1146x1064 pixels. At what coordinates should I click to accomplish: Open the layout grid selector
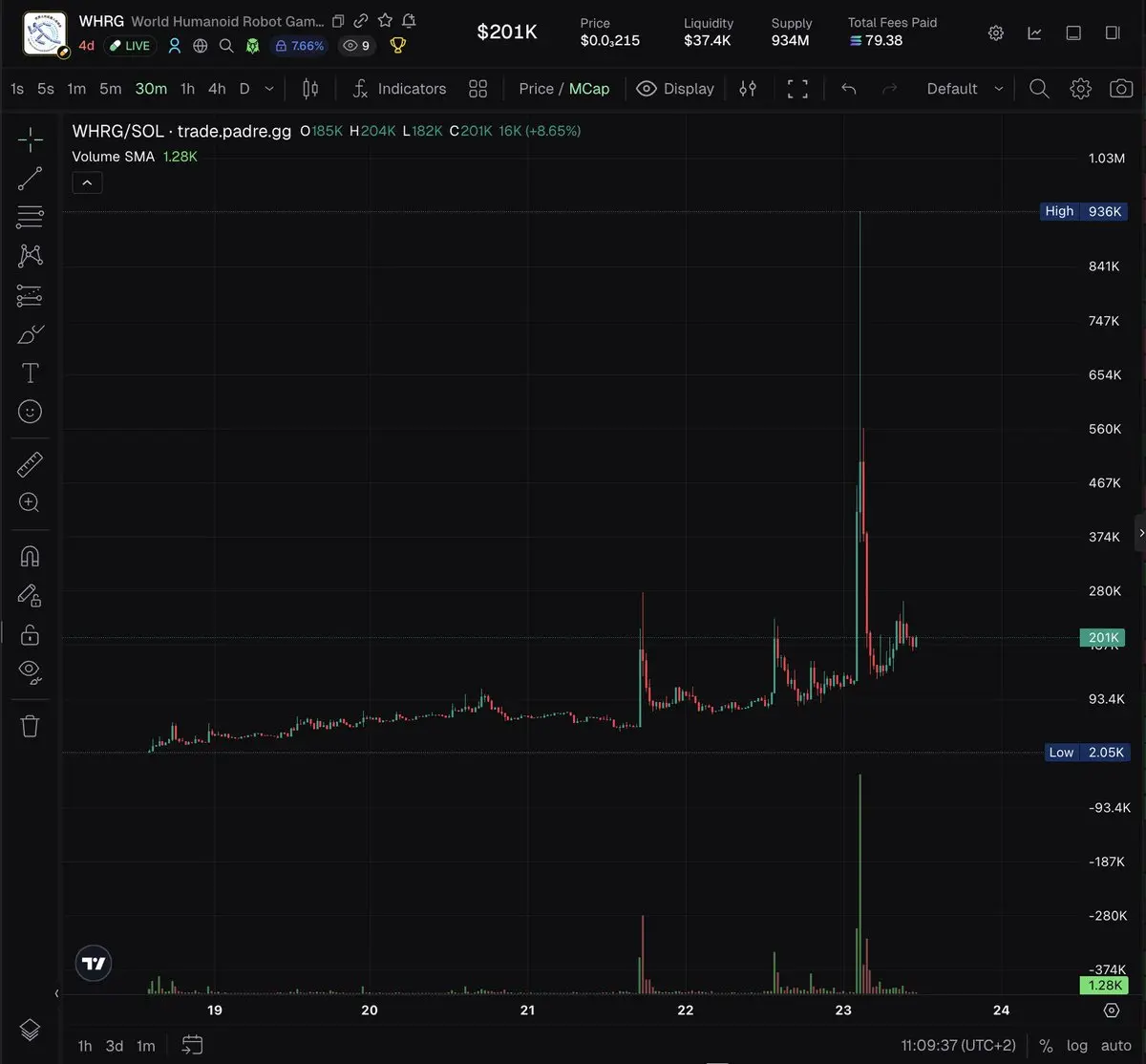tap(478, 89)
